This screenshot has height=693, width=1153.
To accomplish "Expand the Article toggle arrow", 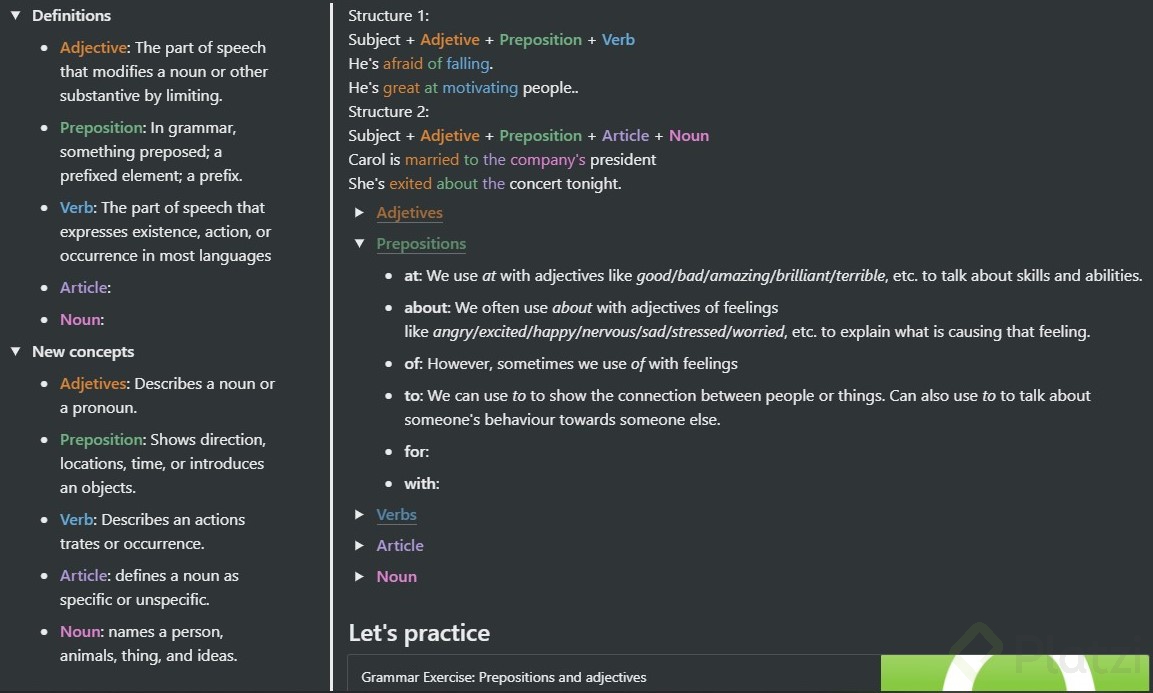I will [x=360, y=546].
